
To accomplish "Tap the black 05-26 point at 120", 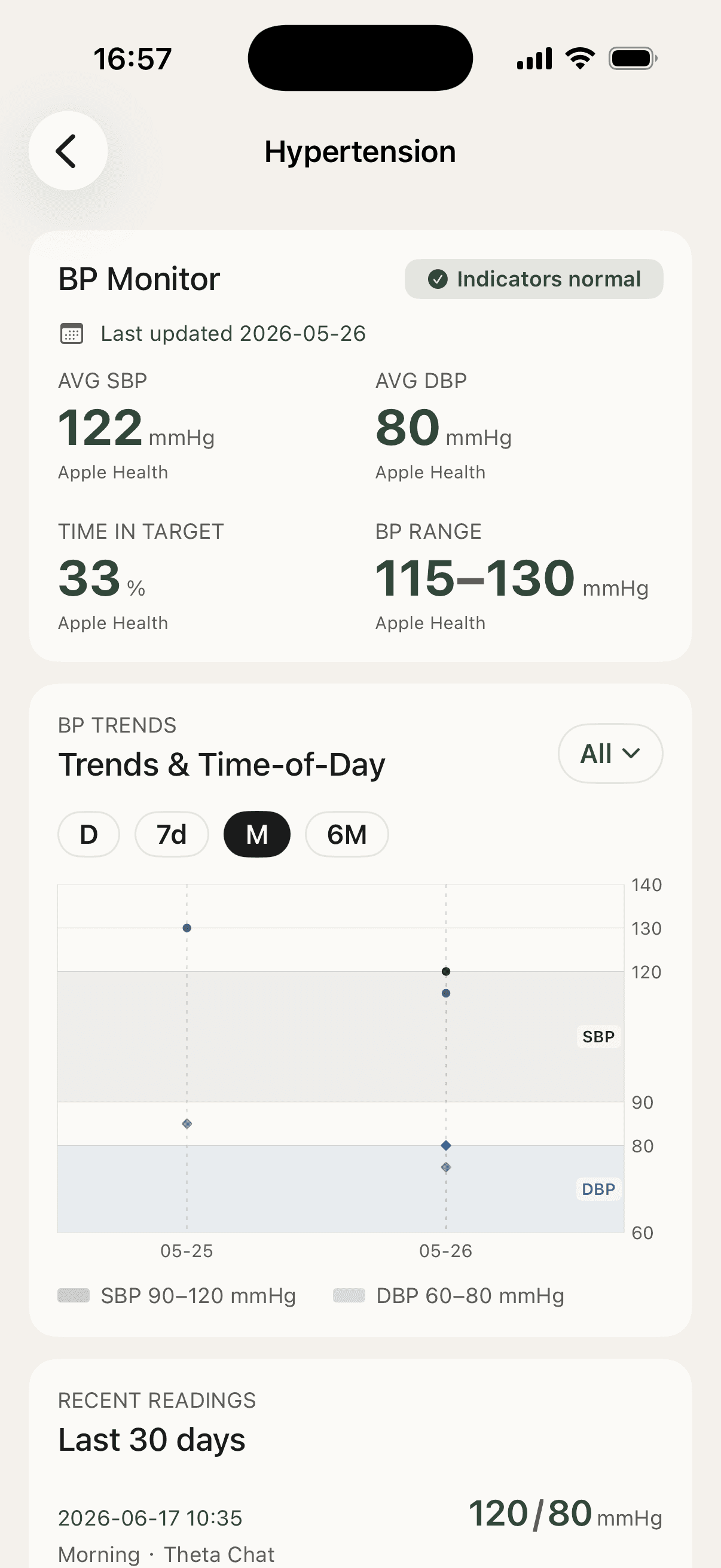I will click(446, 971).
